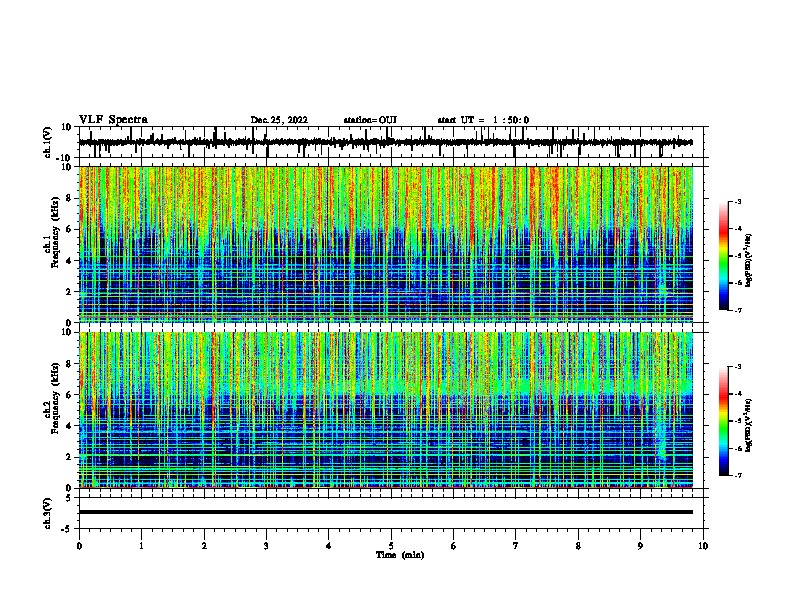This screenshot has height=612, width=792.
Task: Click the "8" kHz tick on the ch.1 frequency axis
Action: click(x=69, y=198)
